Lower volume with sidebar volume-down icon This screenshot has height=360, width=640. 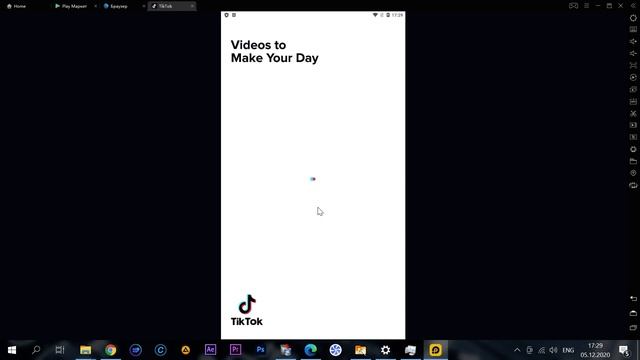click(633, 53)
